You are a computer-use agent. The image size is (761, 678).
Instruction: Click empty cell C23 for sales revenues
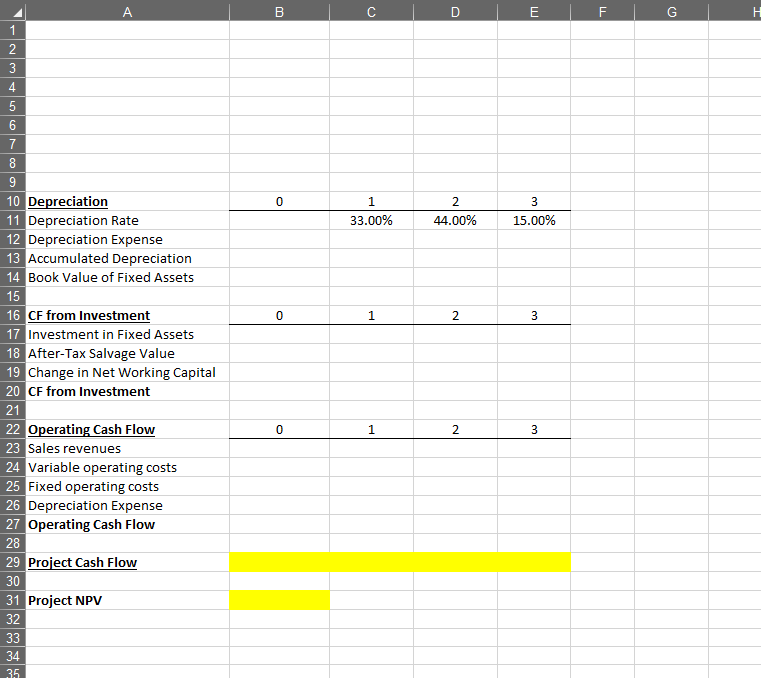pyautogui.click(x=371, y=448)
